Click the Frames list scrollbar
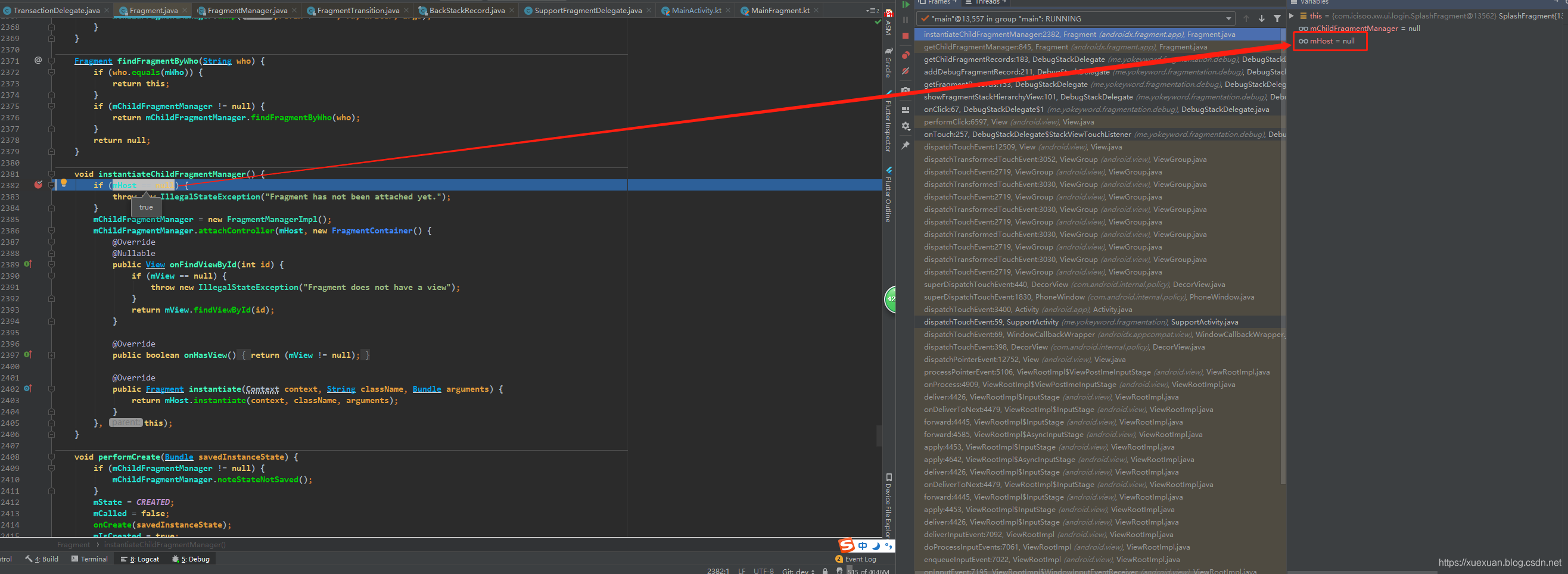 tap(1283, 255)
